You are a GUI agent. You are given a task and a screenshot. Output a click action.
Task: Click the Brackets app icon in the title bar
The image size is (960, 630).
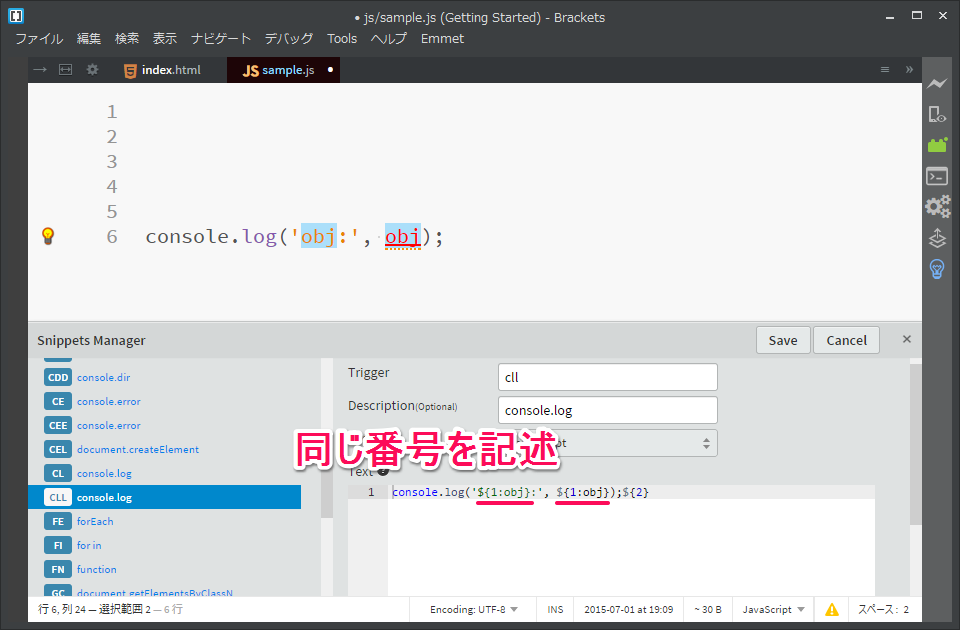[16, 16]
